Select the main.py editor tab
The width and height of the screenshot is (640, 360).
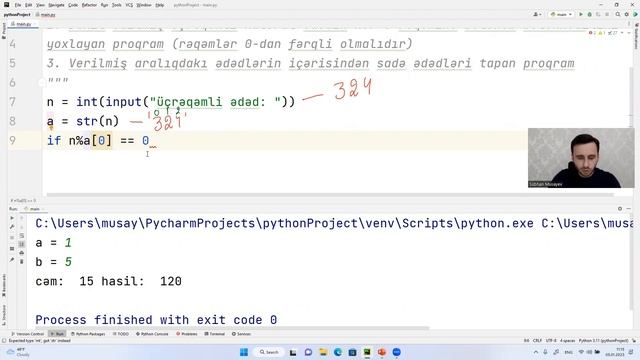(23, 24)
